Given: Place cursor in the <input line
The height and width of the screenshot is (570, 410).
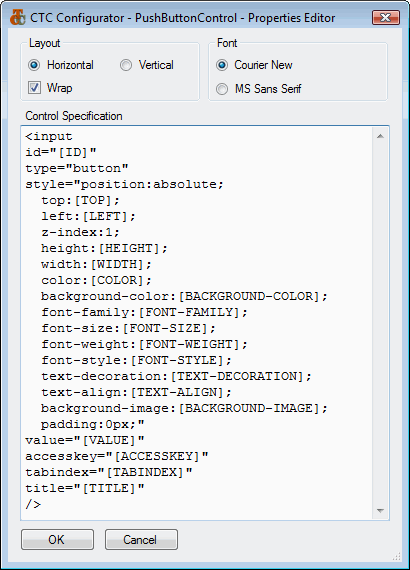Looking at the screenshot, I should click(49, 137).
